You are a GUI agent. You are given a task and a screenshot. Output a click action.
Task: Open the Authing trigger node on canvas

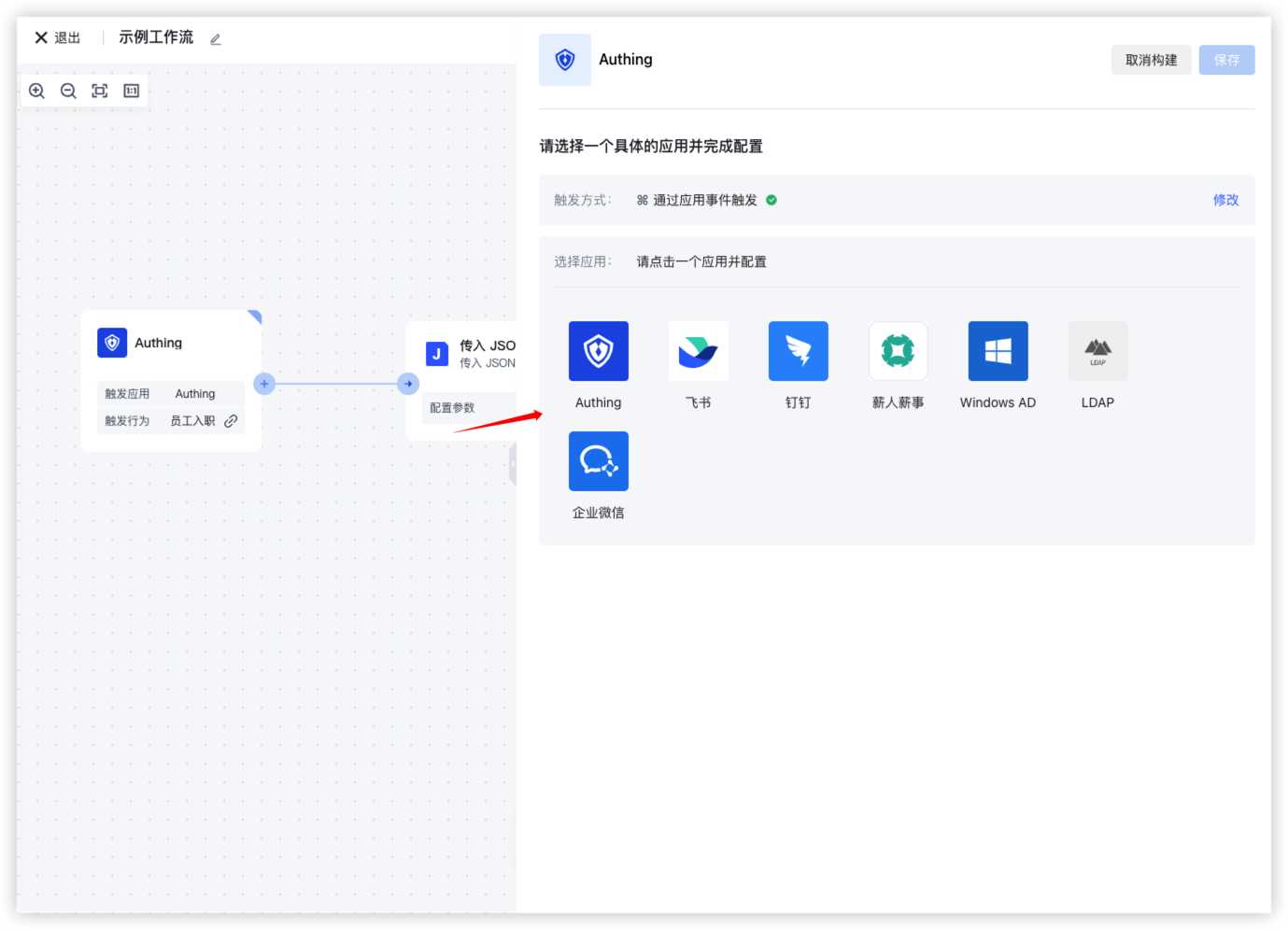(159, 343)
